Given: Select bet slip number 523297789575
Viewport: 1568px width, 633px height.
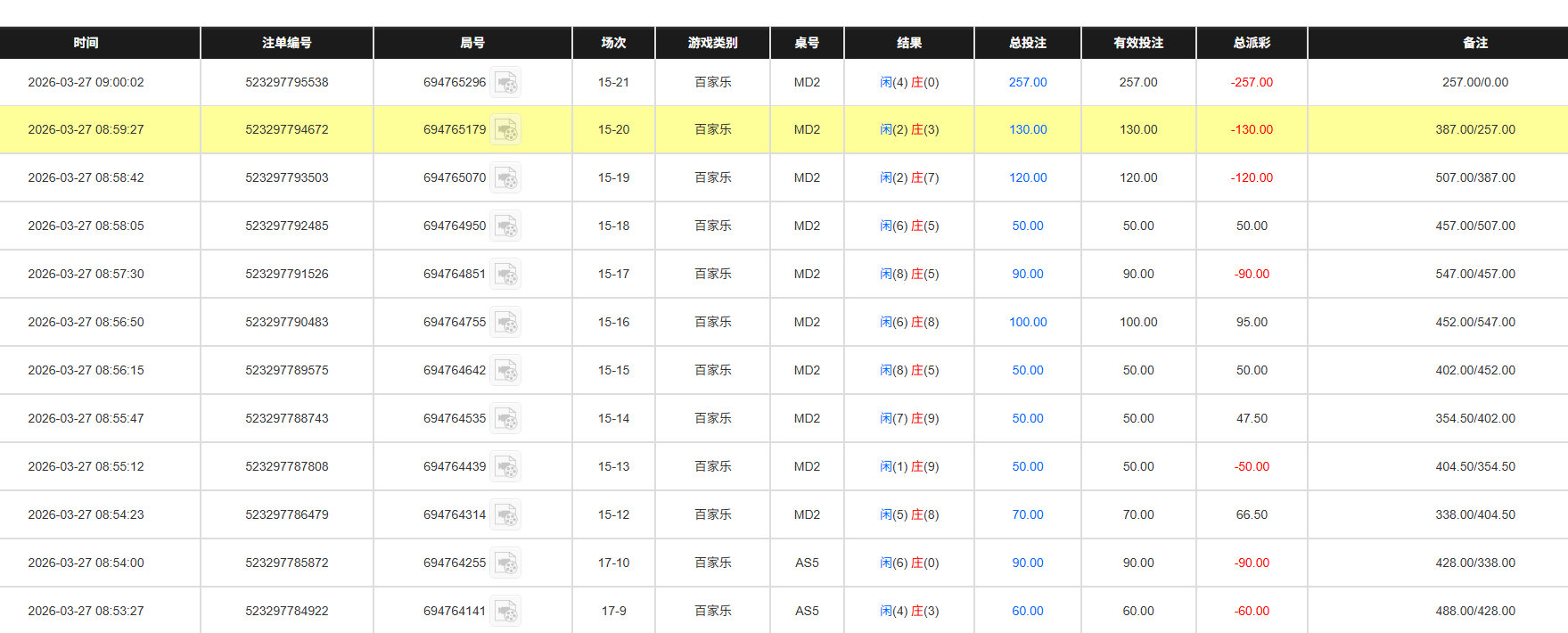Looking at the screenshot, I should pos(287,370).
